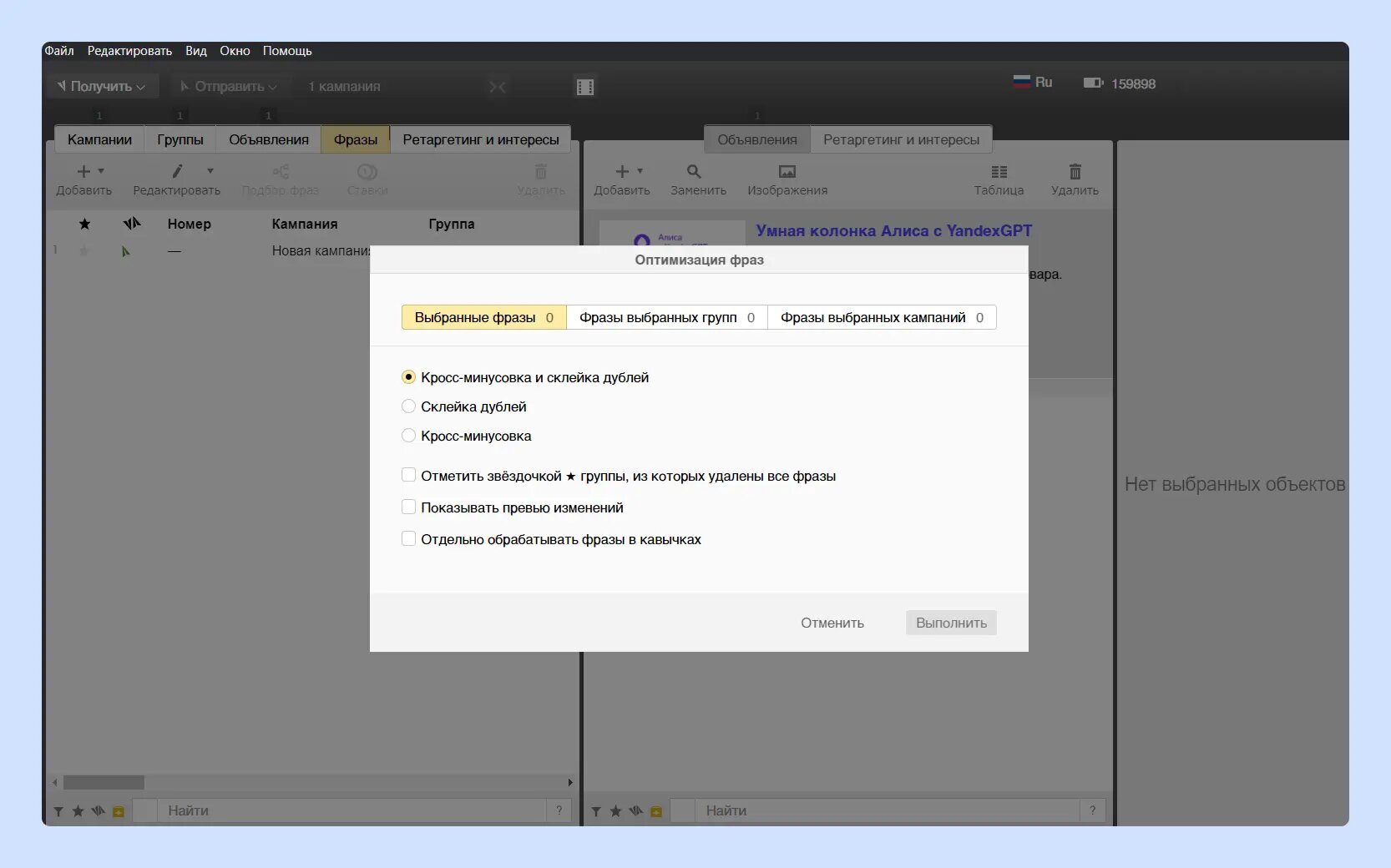Open the Кампании tab in left panel
The width and height of the screenshot is (1391, 868).
point(99,139)
